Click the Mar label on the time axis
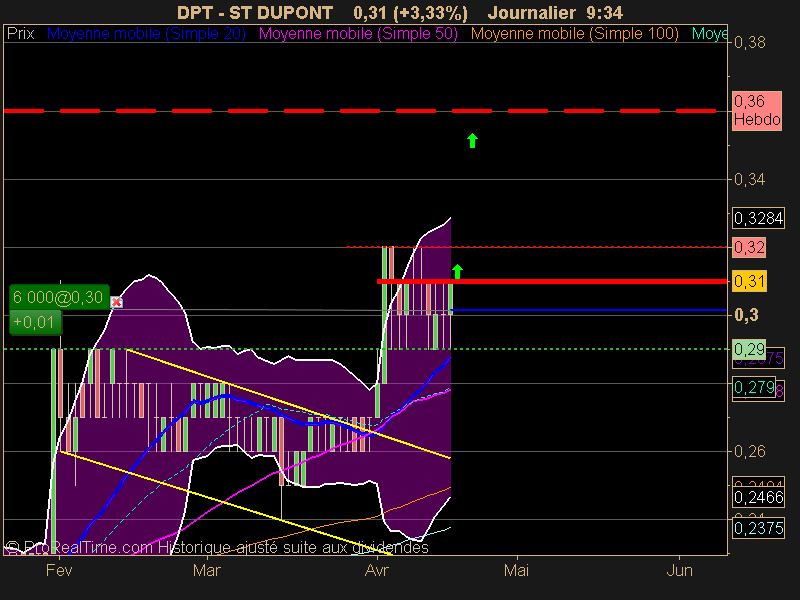 click(207, 570)
